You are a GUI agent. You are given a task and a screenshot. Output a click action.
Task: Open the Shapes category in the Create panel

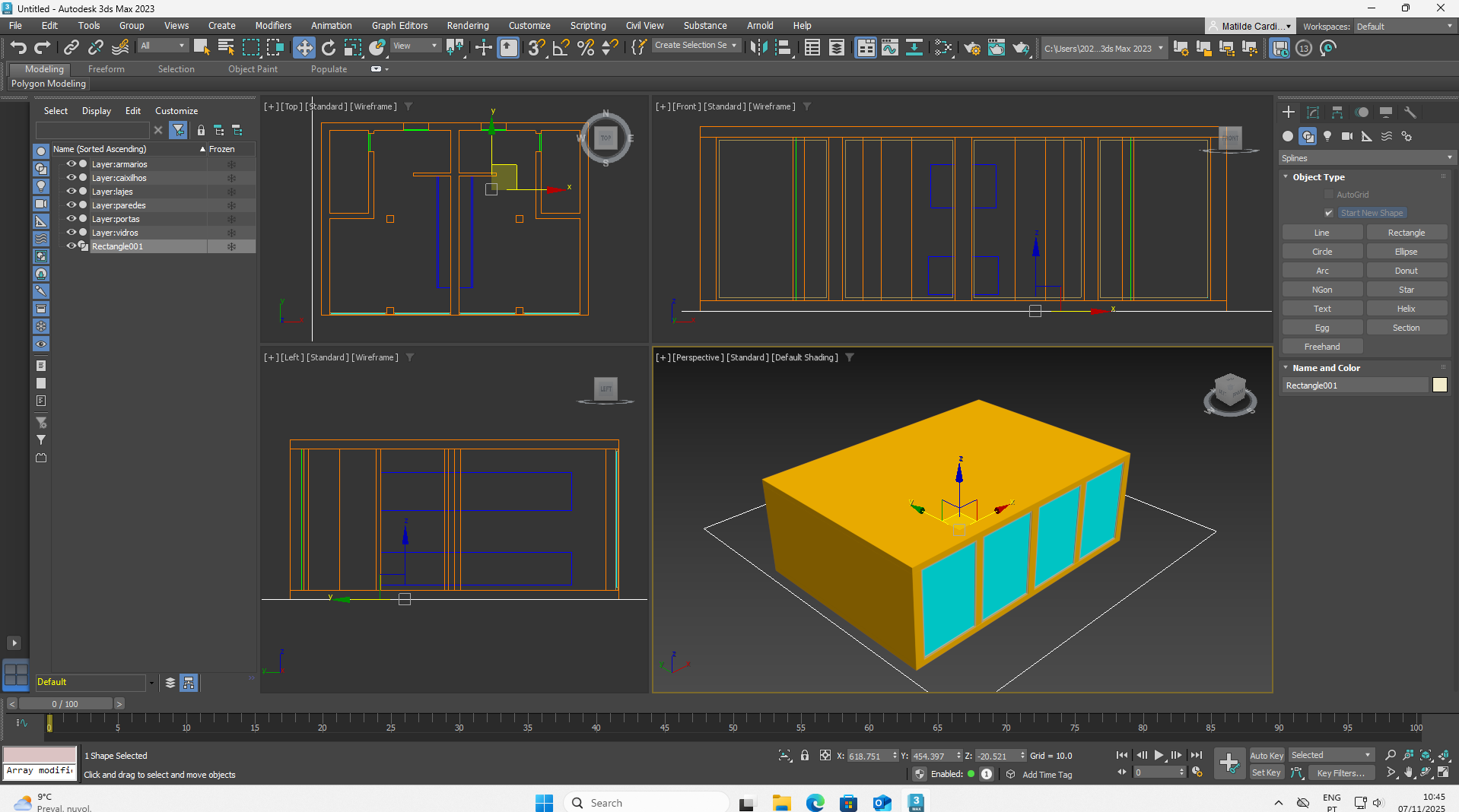[1308, 137]
